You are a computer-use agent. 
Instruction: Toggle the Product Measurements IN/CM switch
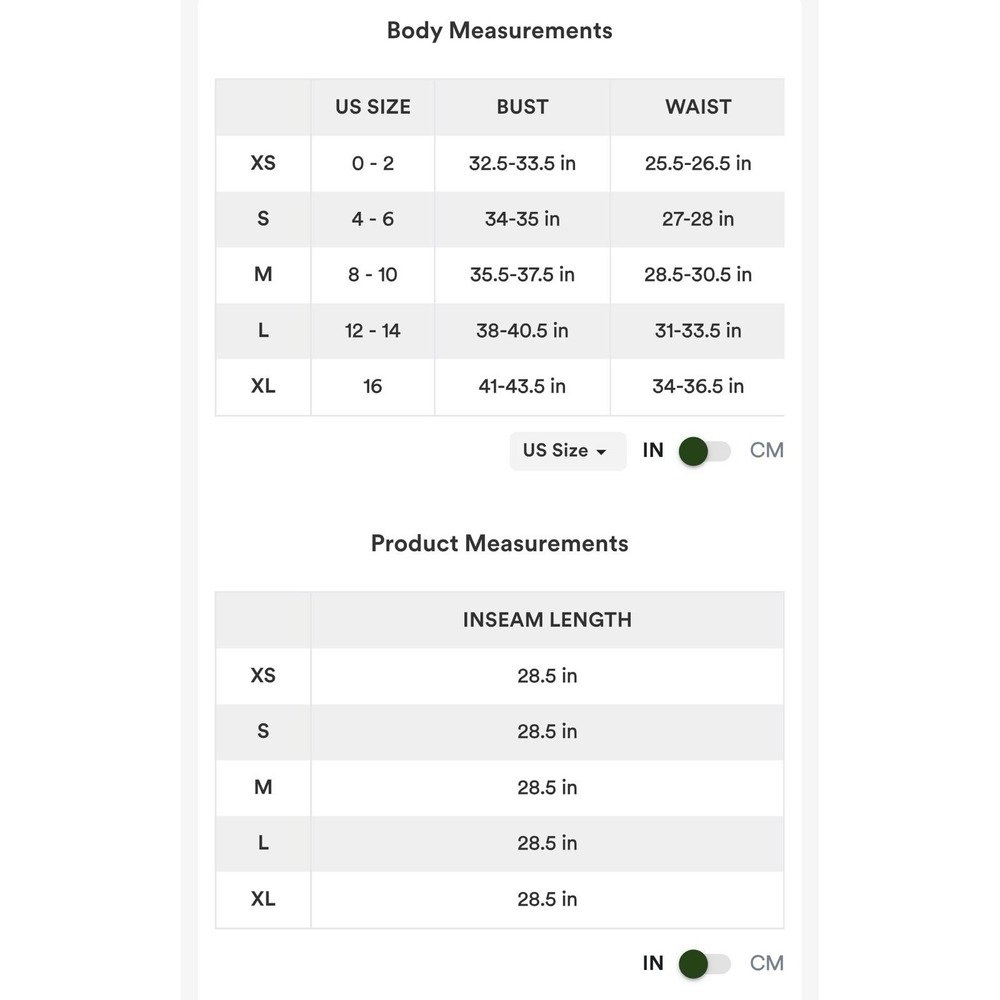tap(705, 964)
